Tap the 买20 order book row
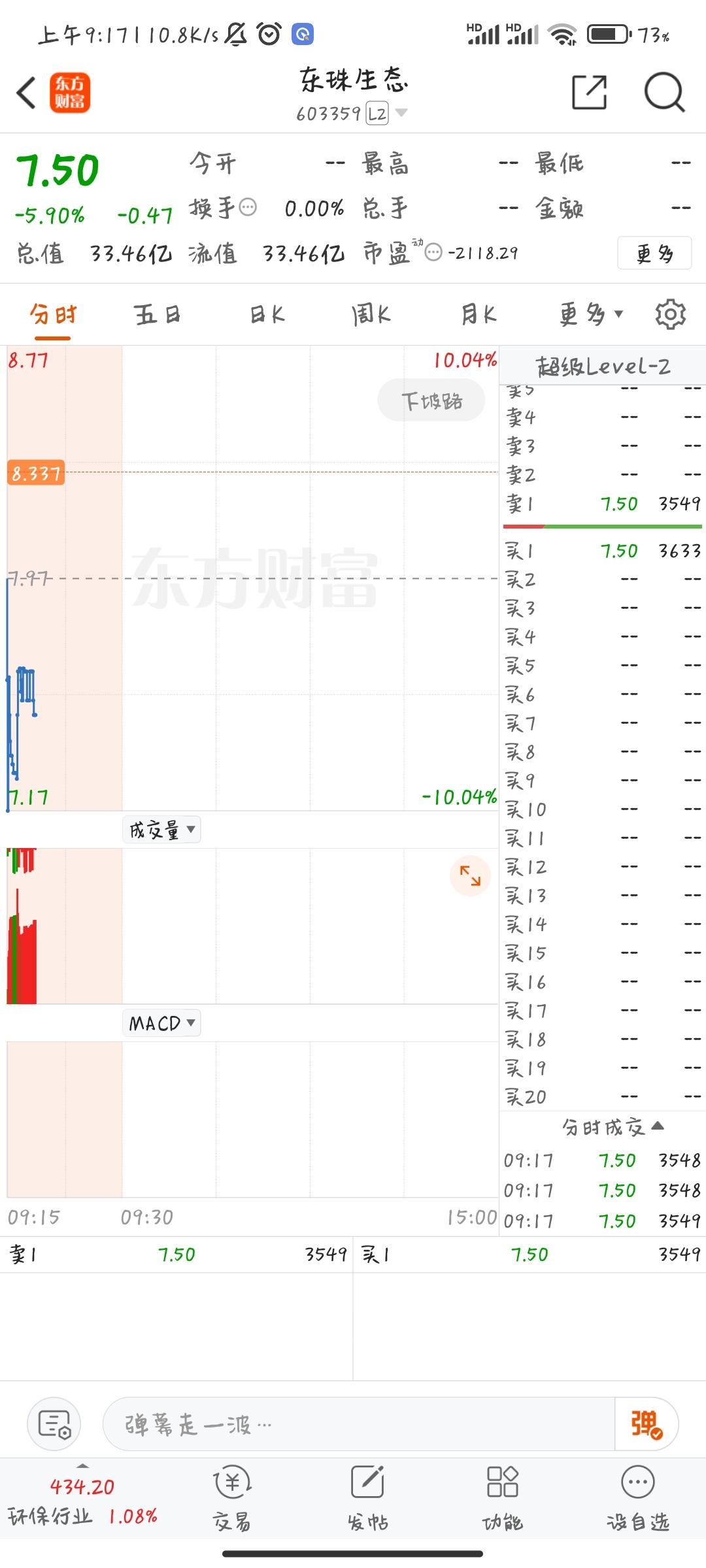 pos(603,1097)
